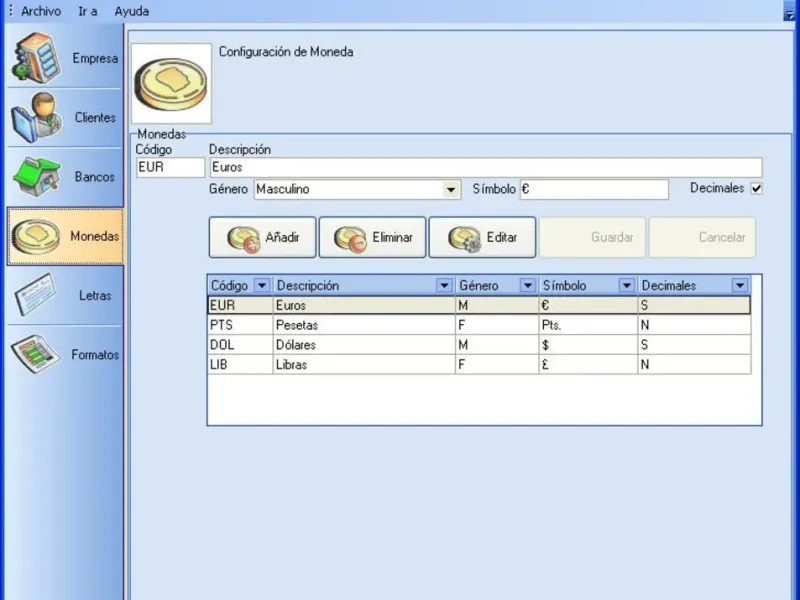The image size is (800, 600).
Task: Open the Género column filter arrow
Action: pyautogui.click(x=528, y=285)
